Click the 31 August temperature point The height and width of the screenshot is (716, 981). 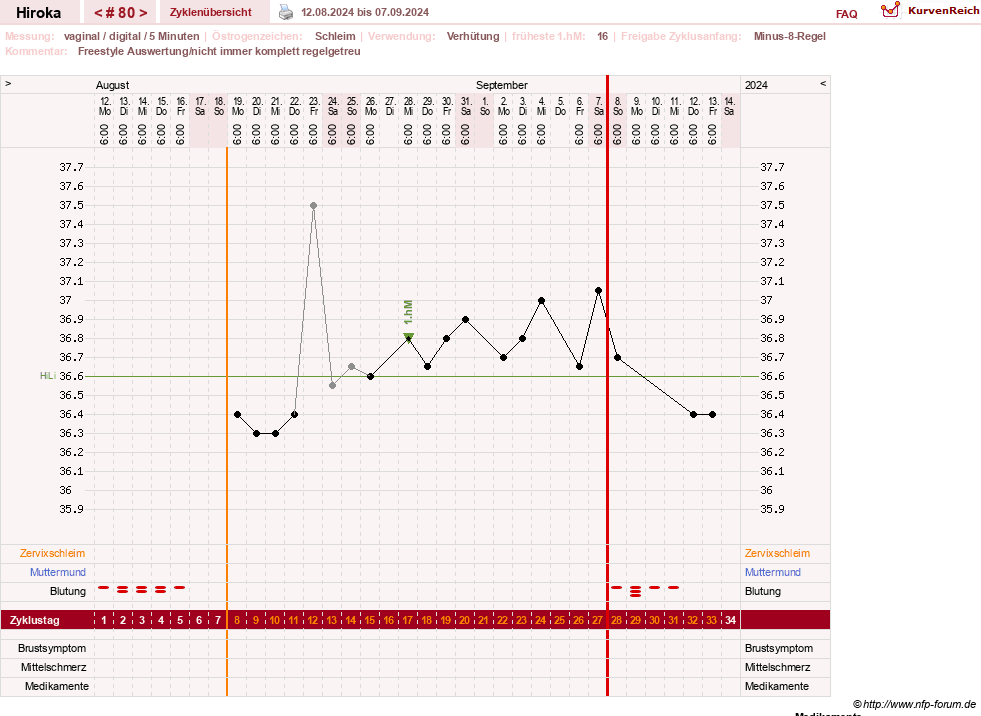pyautogui.click(x=465, y=319)
